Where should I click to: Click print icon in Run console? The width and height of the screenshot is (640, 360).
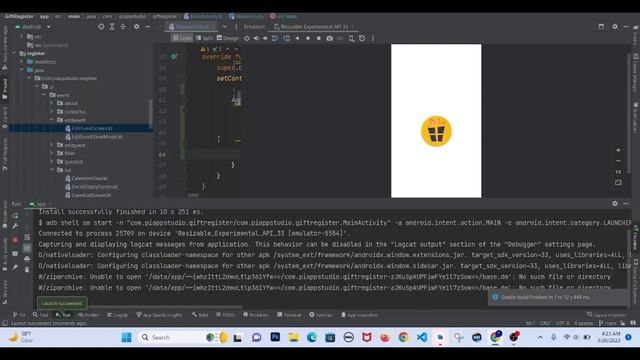pos(27,259)
